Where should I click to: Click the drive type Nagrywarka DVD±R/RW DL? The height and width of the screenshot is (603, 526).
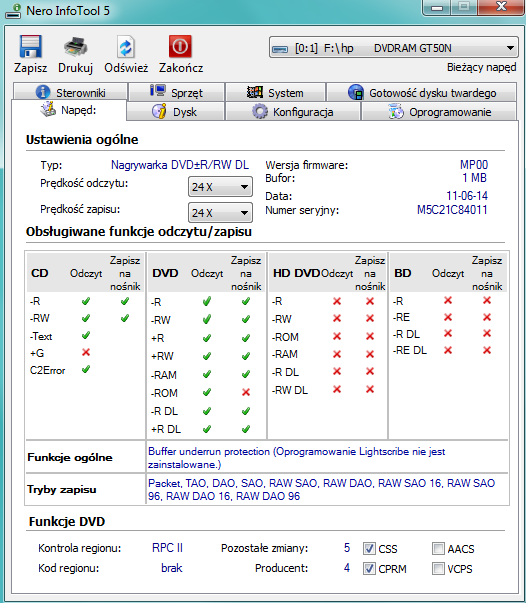pyautogui.click(x=180, y=165)
